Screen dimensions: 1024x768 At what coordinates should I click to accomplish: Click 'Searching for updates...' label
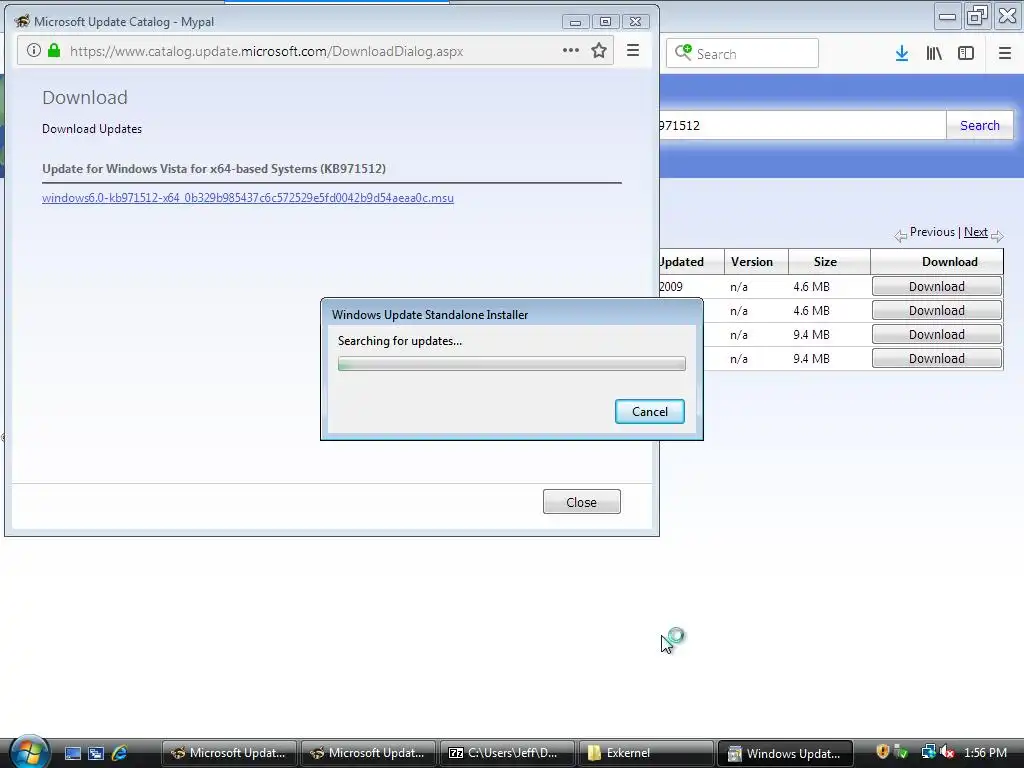400,341
